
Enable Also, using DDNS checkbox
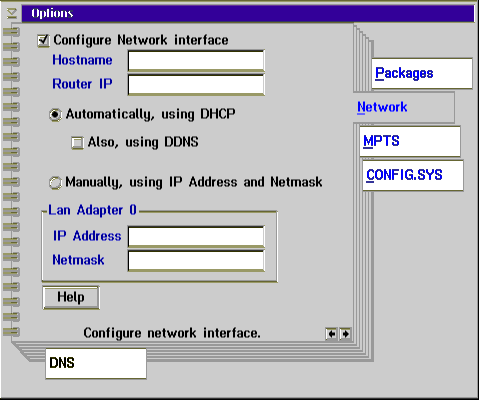[x=77, y=143]
